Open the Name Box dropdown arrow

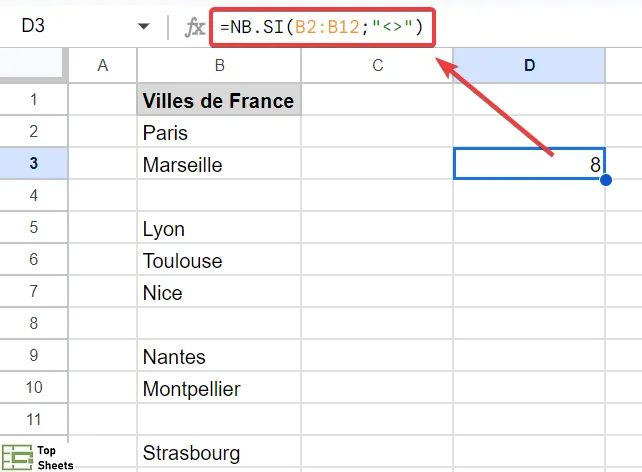pyautogui.click(x=144, y=27)
